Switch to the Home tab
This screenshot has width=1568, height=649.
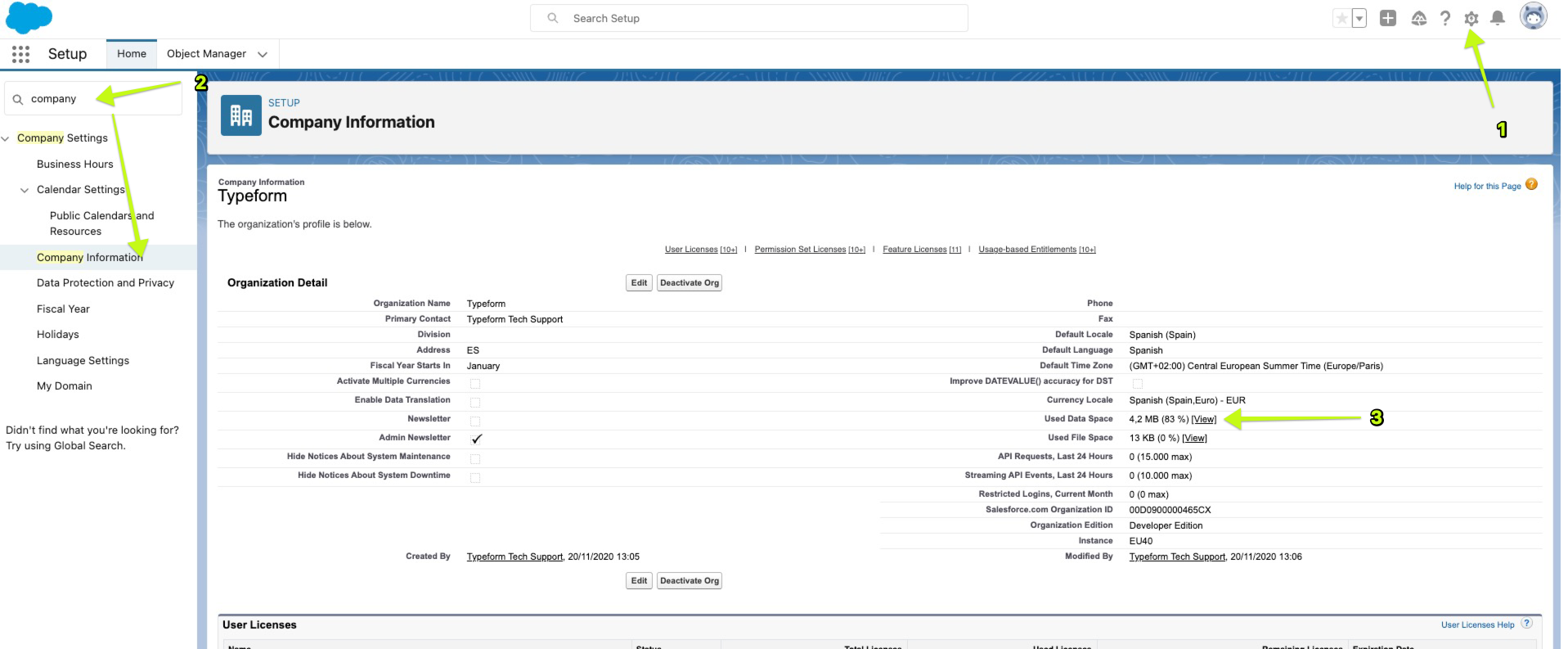pos(132,54)
